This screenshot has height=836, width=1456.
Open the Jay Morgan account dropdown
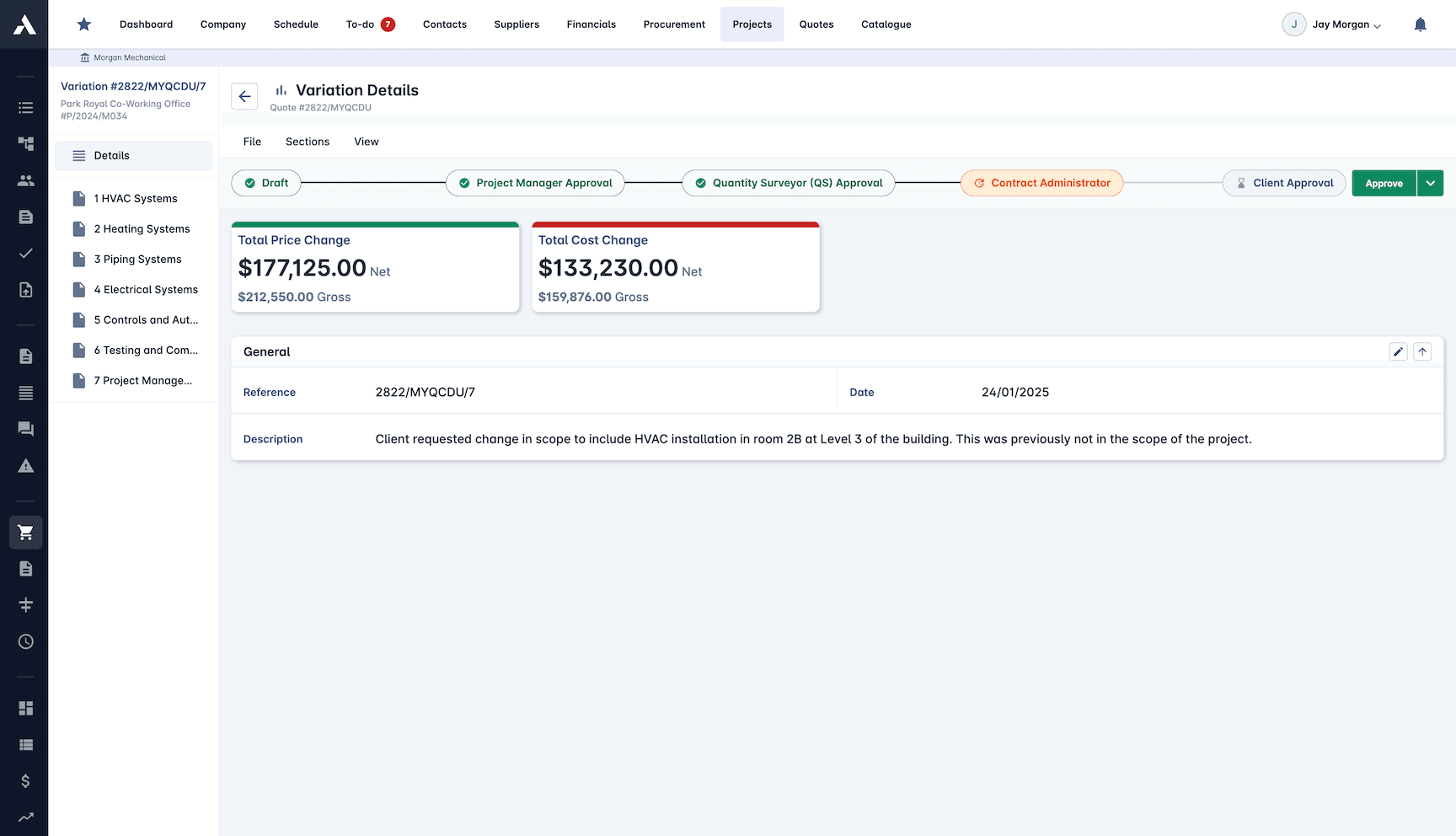(1332, 24)
